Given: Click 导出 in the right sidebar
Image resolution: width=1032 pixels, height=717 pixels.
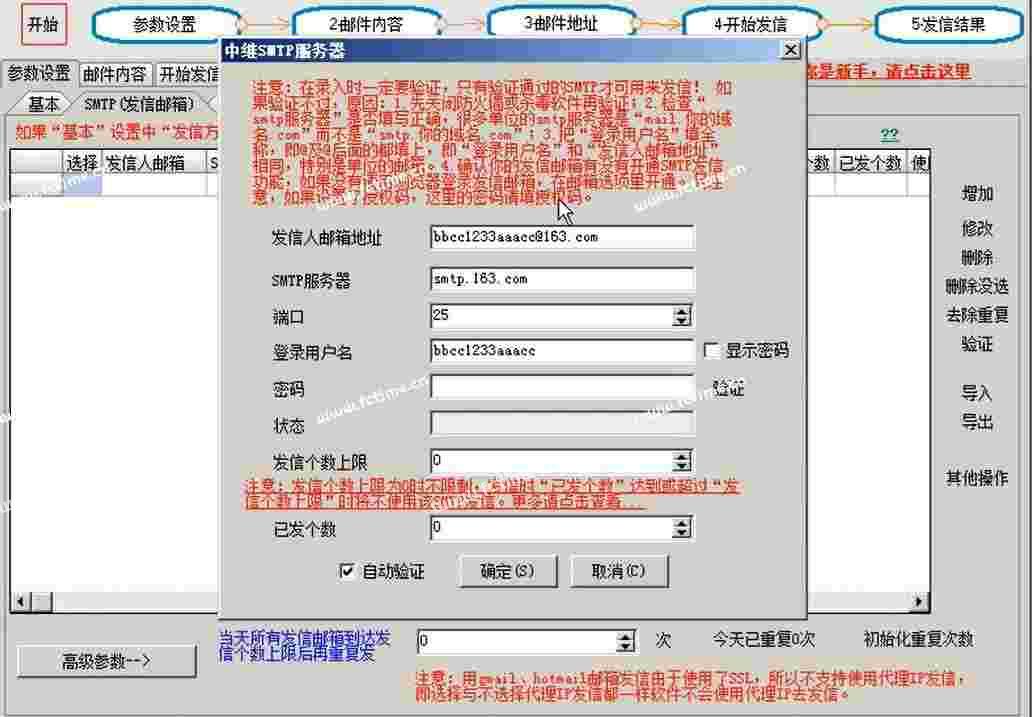Looking at the screenshot, I should tap(977, 421).
